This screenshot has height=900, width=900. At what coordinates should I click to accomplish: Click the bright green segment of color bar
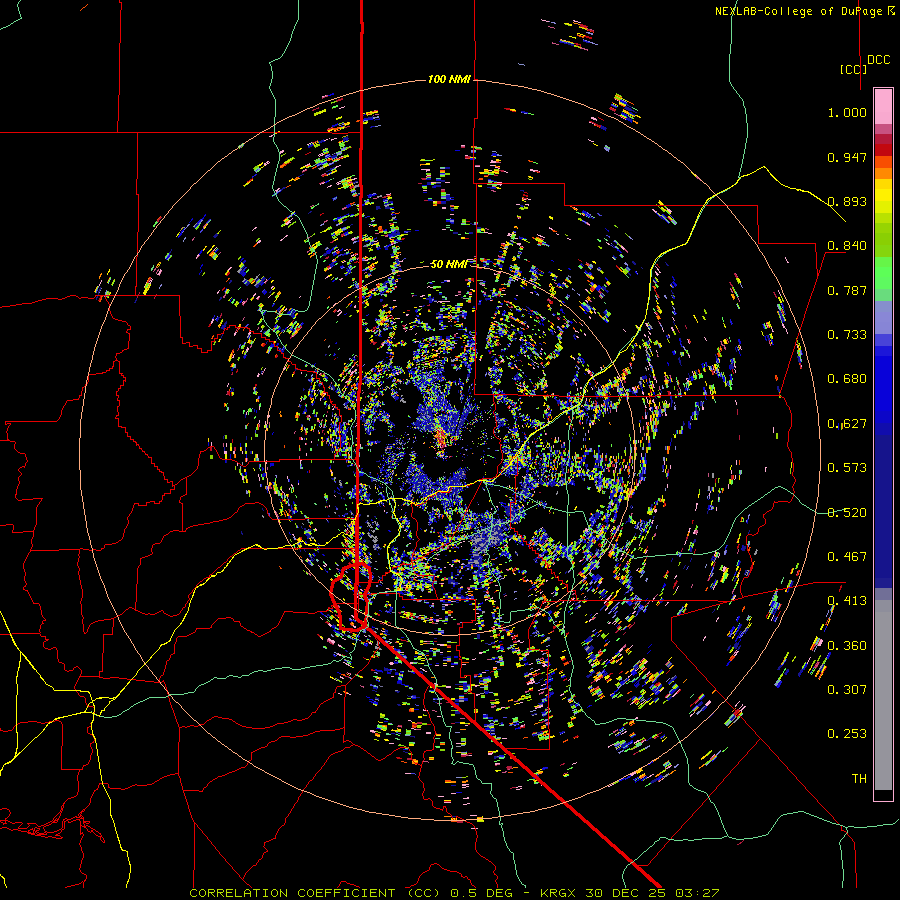point(883,273)
